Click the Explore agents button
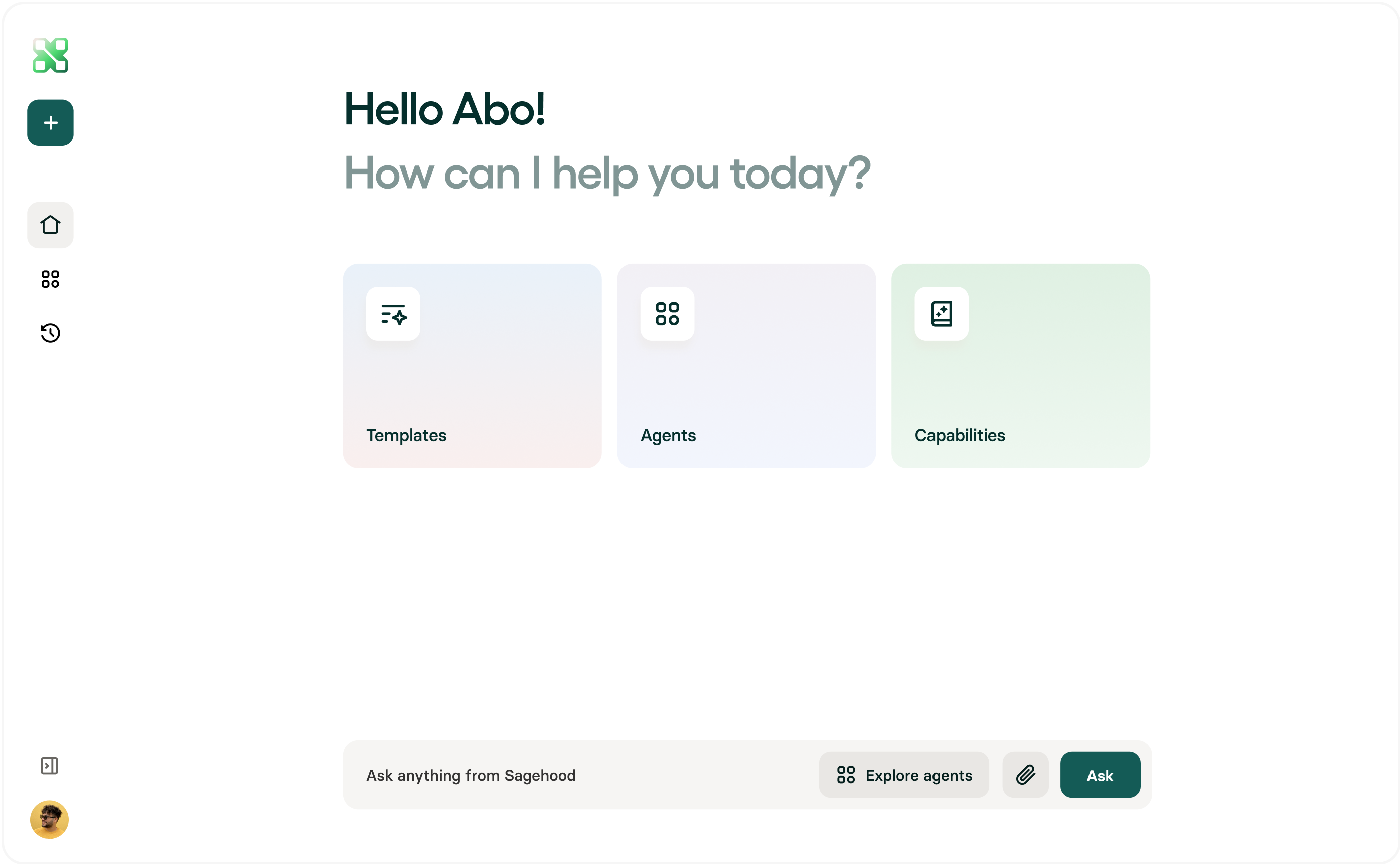The height and width of the screenshot is (864, 1400). [903, 775]
